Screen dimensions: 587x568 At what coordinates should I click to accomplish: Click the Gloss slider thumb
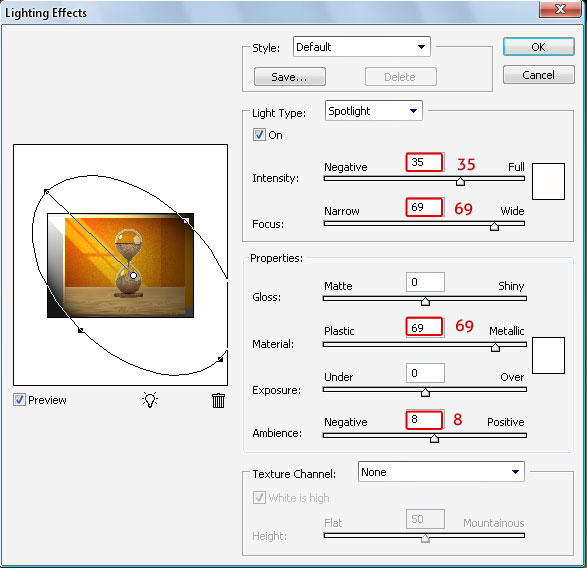click(x=425, y=301)
